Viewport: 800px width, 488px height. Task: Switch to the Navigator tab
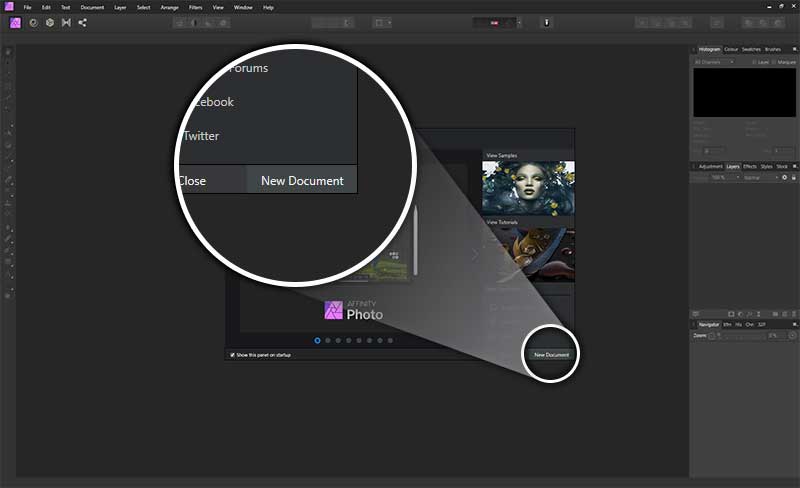tap(709, 324)
